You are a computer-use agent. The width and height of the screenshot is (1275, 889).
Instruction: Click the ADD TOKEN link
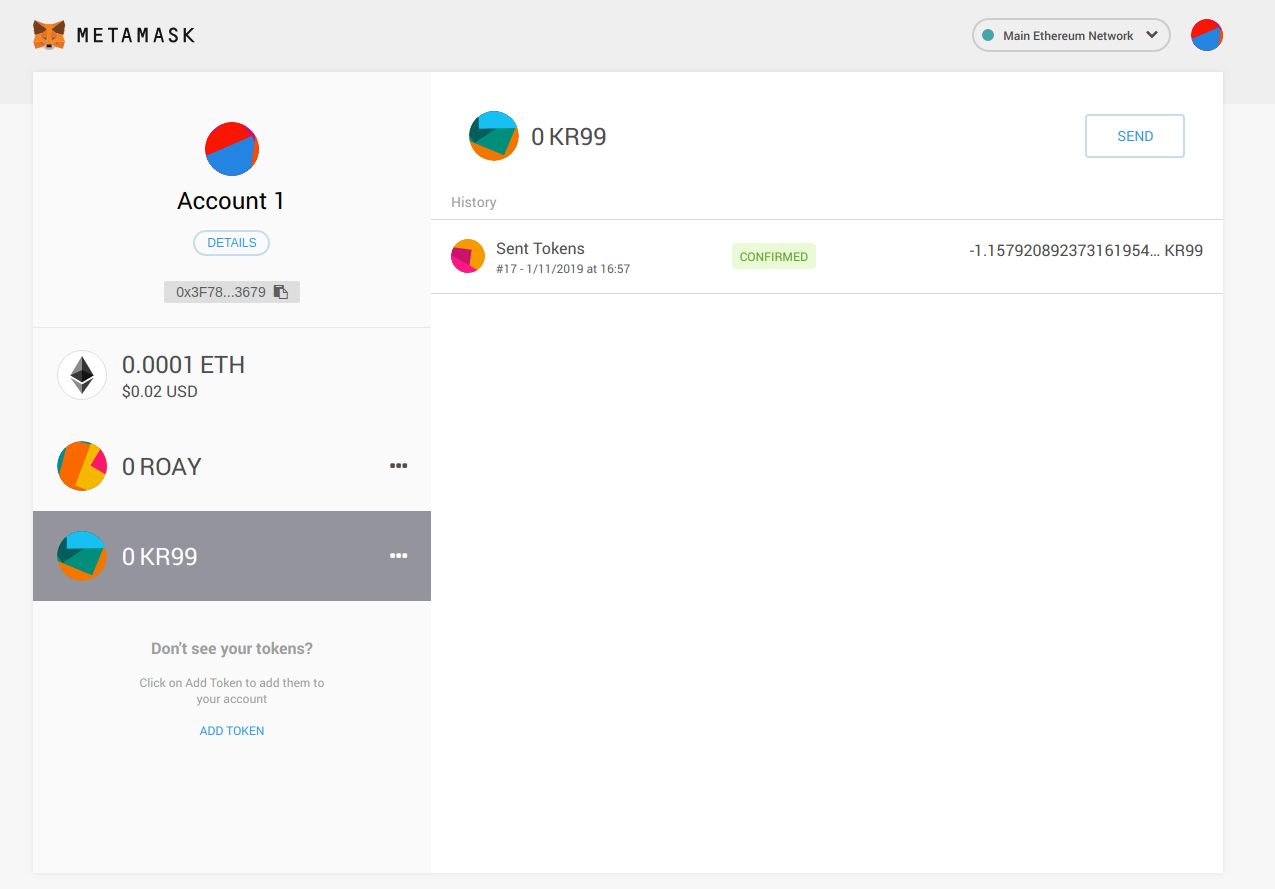(x=232, y=731)
